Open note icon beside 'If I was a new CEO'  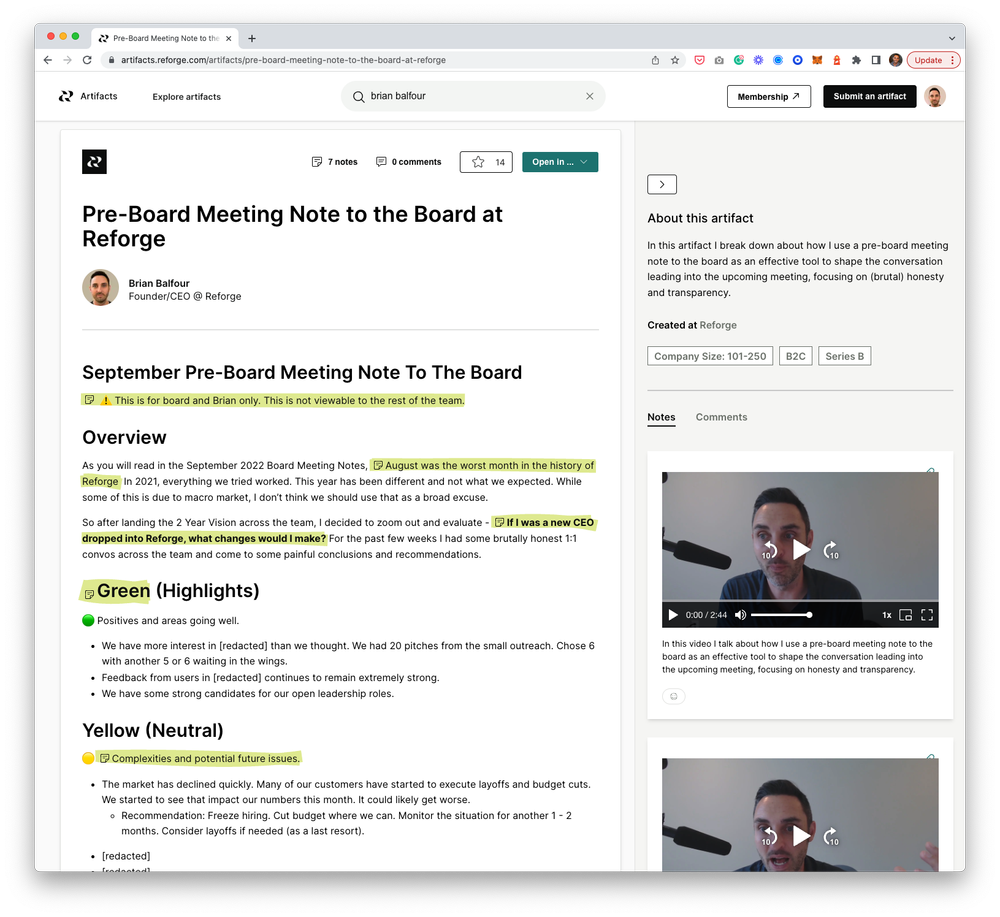[500, 522]
